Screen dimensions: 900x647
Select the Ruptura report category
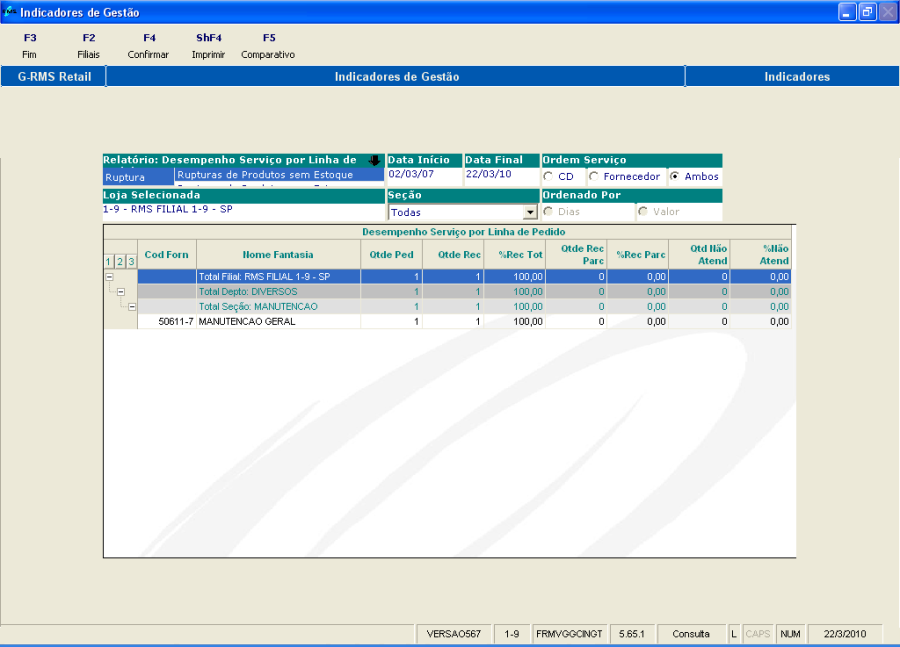click(138, 177)
